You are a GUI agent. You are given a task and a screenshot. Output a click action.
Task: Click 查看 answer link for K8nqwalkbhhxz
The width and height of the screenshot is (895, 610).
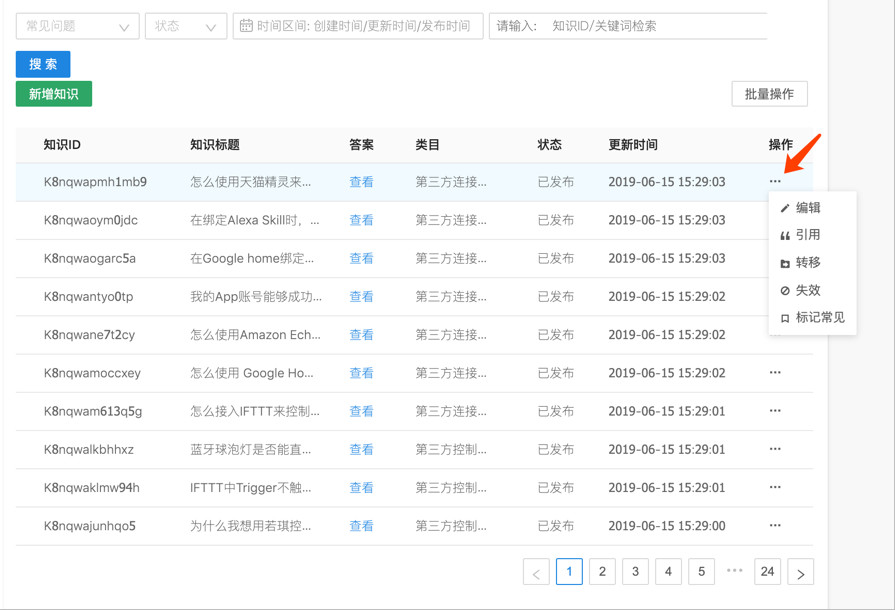(x=361, y=450)
